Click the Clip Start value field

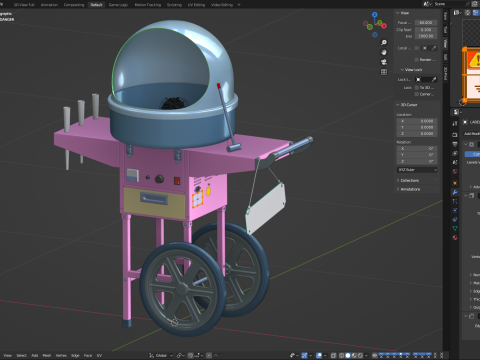tap(426, 30)
